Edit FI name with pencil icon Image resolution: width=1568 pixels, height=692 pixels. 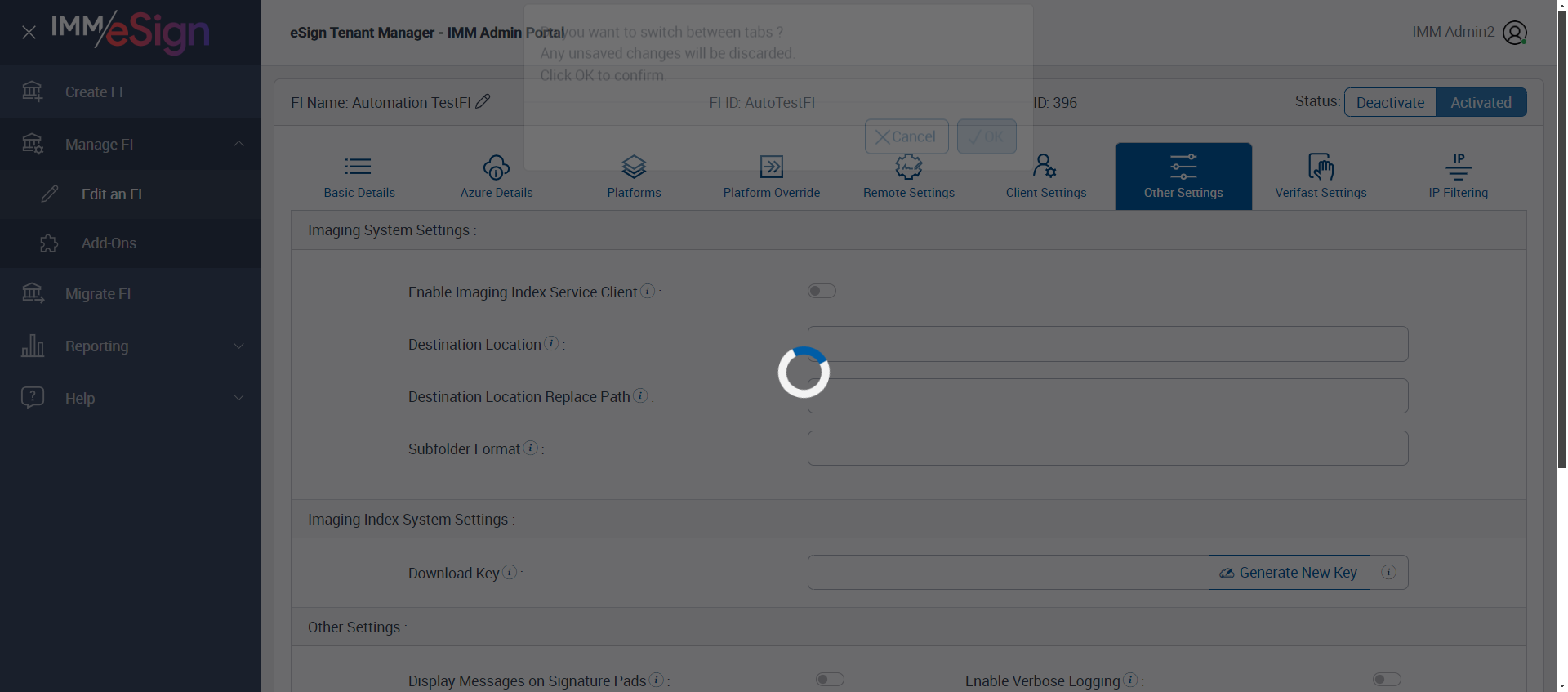[483, 101]
